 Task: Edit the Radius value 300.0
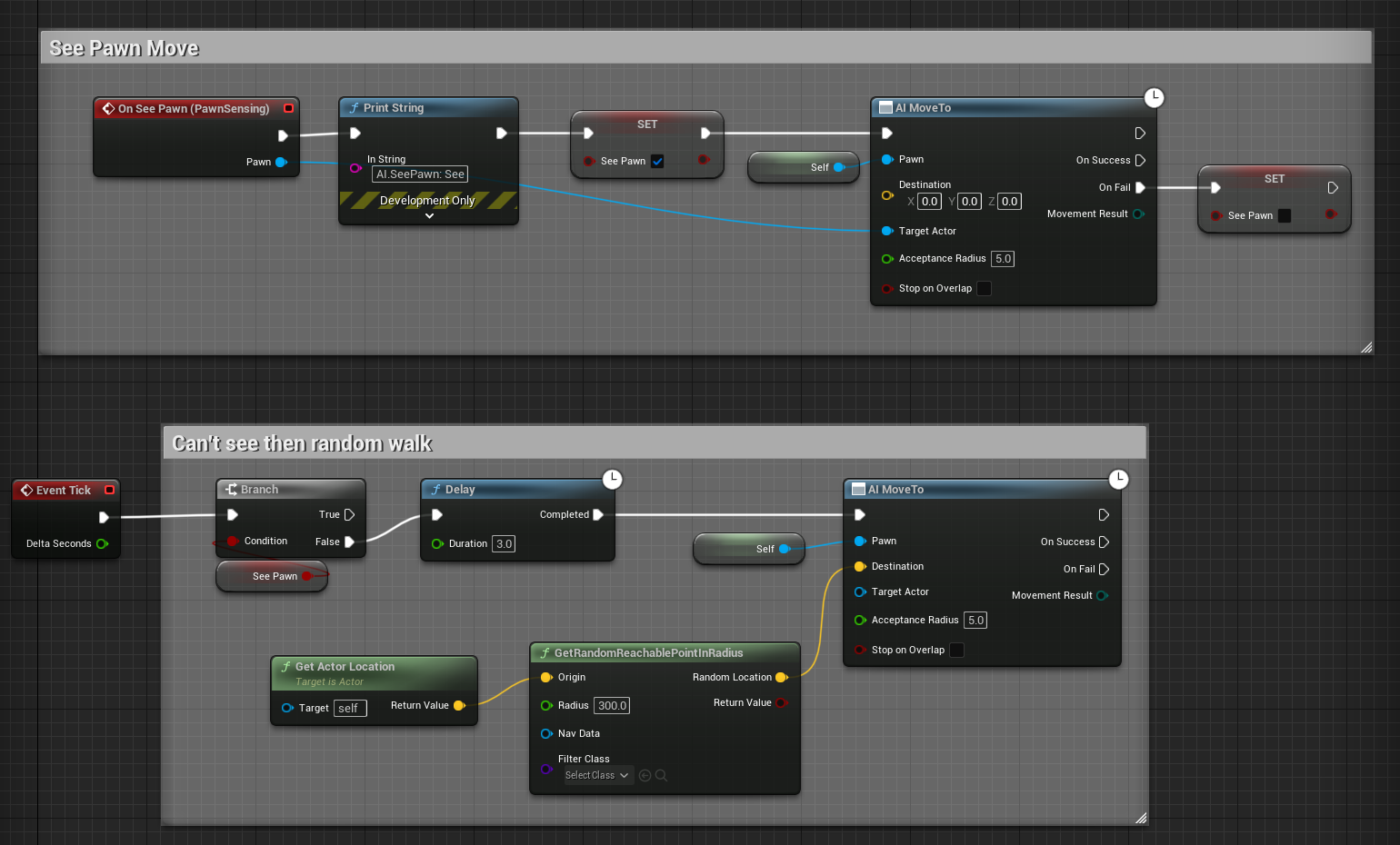point(612,706)
